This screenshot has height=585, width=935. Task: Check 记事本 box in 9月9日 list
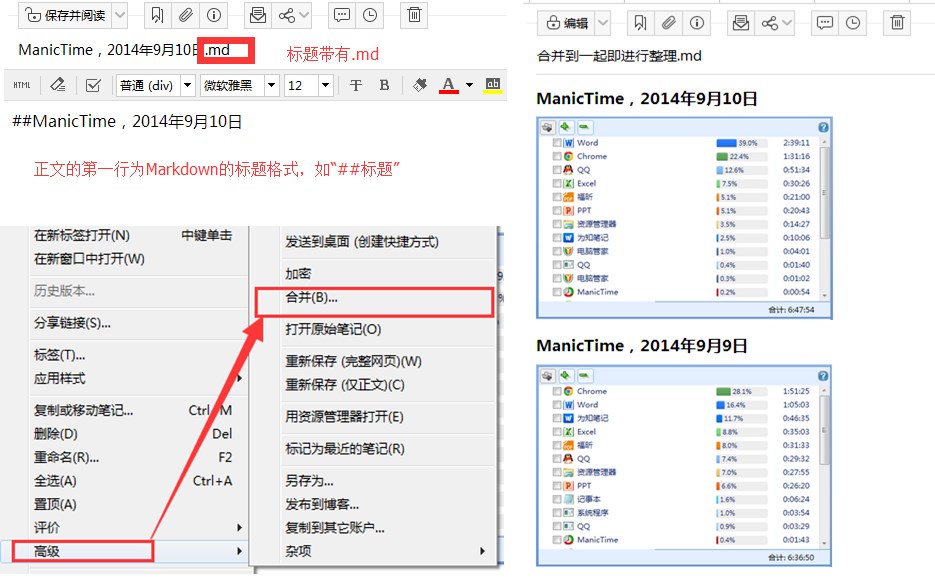pyautogui.click(x=556, y=499)
